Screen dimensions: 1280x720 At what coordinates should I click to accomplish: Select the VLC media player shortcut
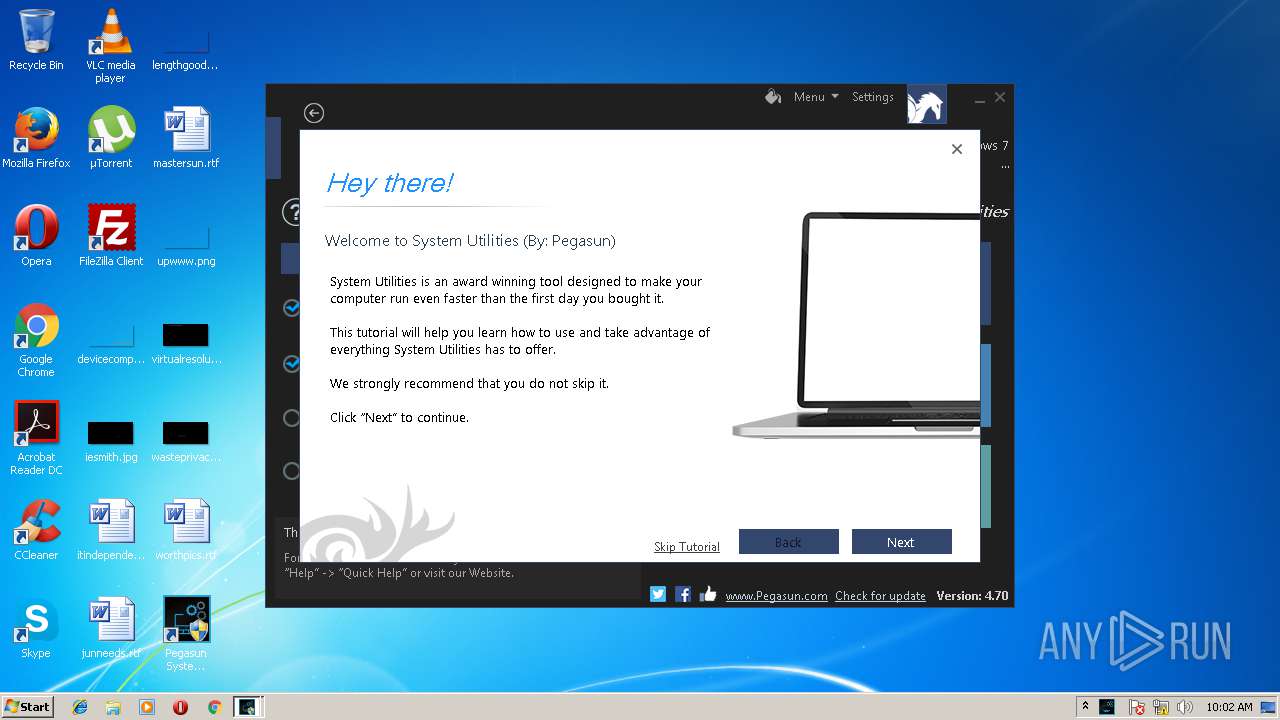tap(110, 46)
